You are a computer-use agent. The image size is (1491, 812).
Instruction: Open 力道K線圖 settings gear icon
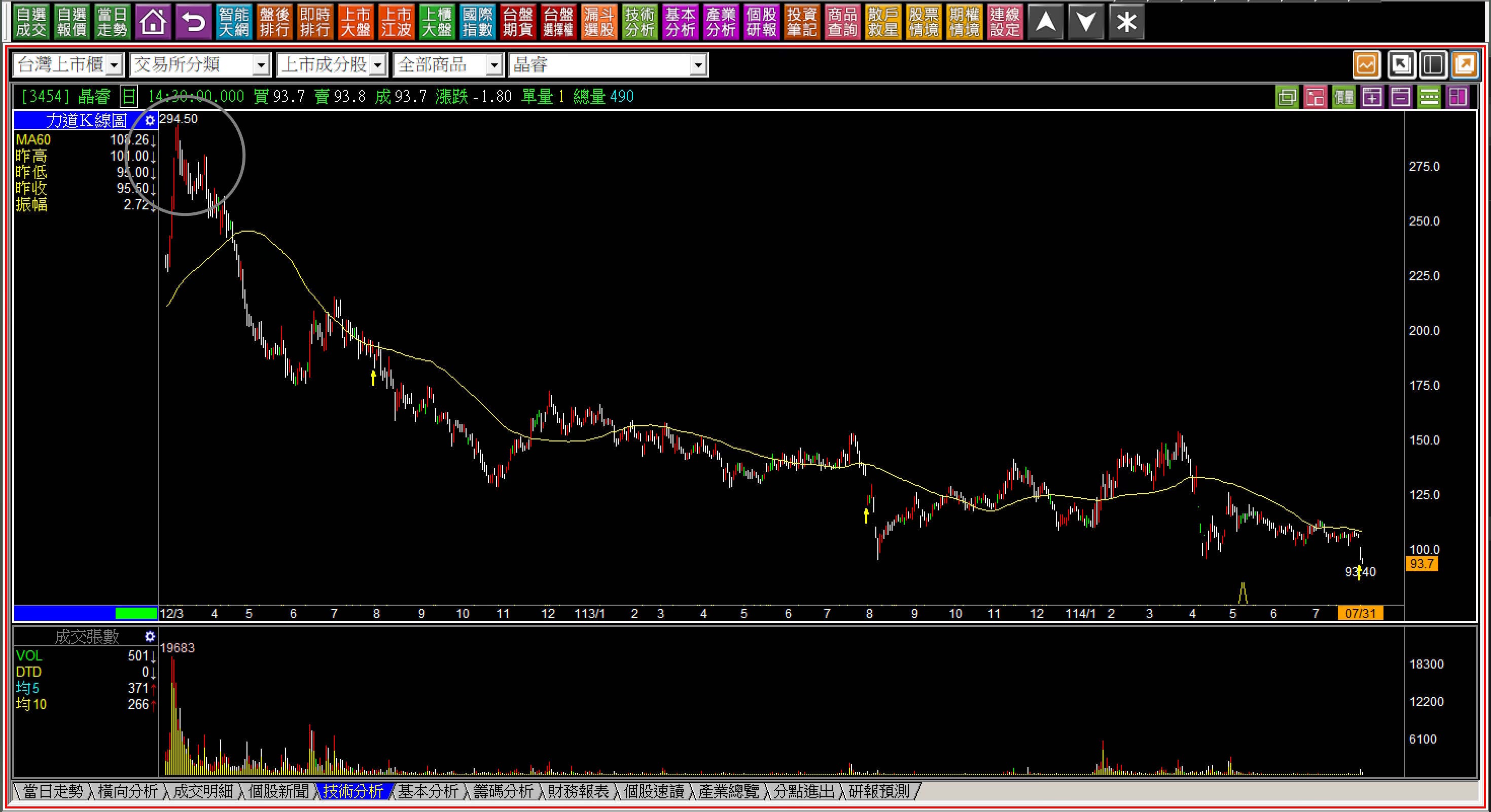[x=150, y=120]
